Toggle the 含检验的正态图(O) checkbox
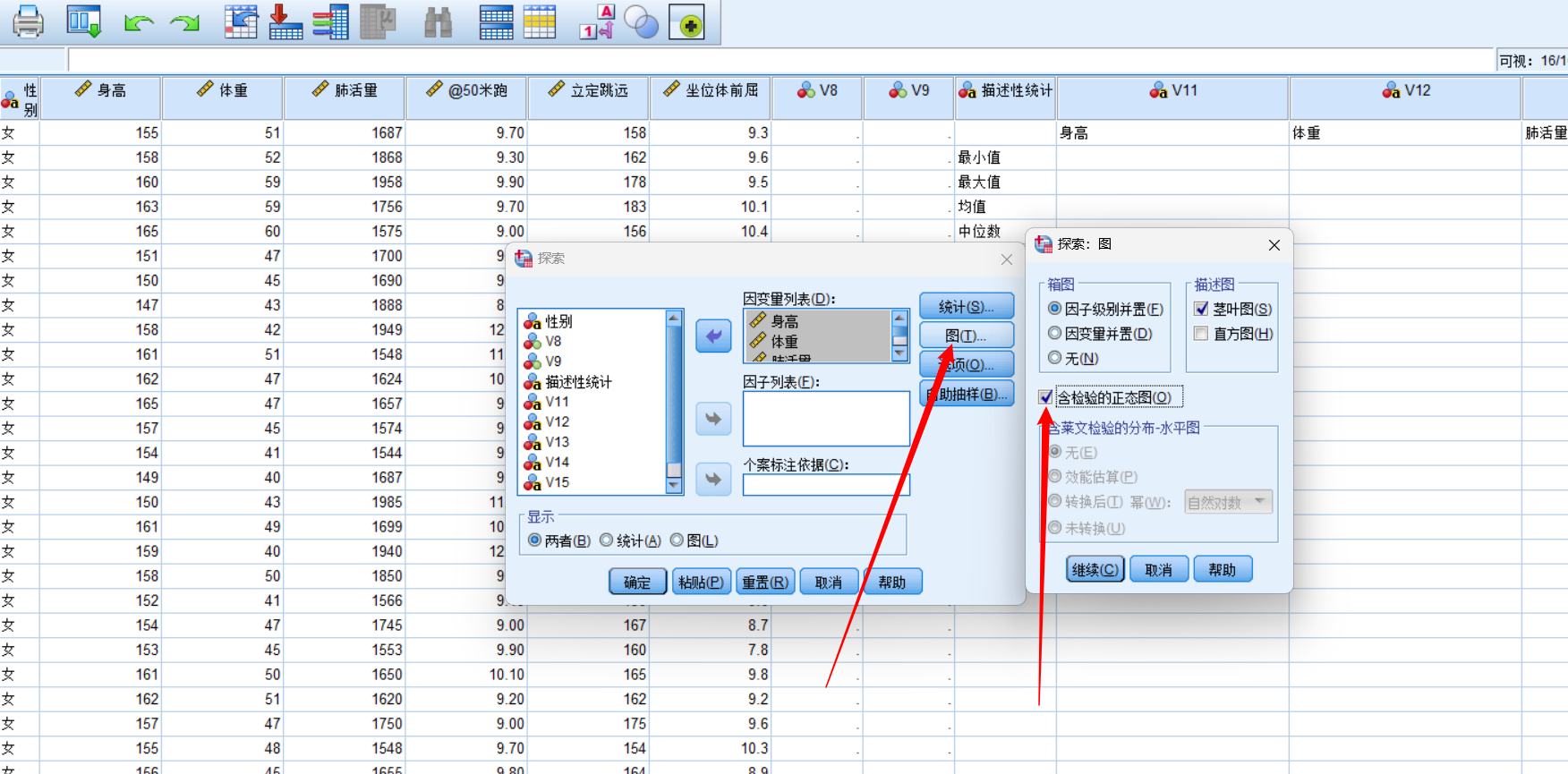 (x=1046, y=397)
